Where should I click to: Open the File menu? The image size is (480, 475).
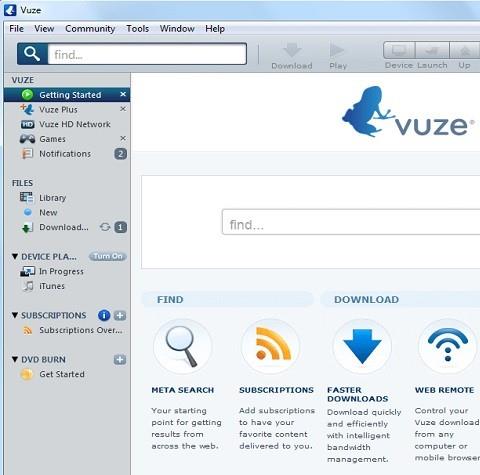click(x=16, y=29)
